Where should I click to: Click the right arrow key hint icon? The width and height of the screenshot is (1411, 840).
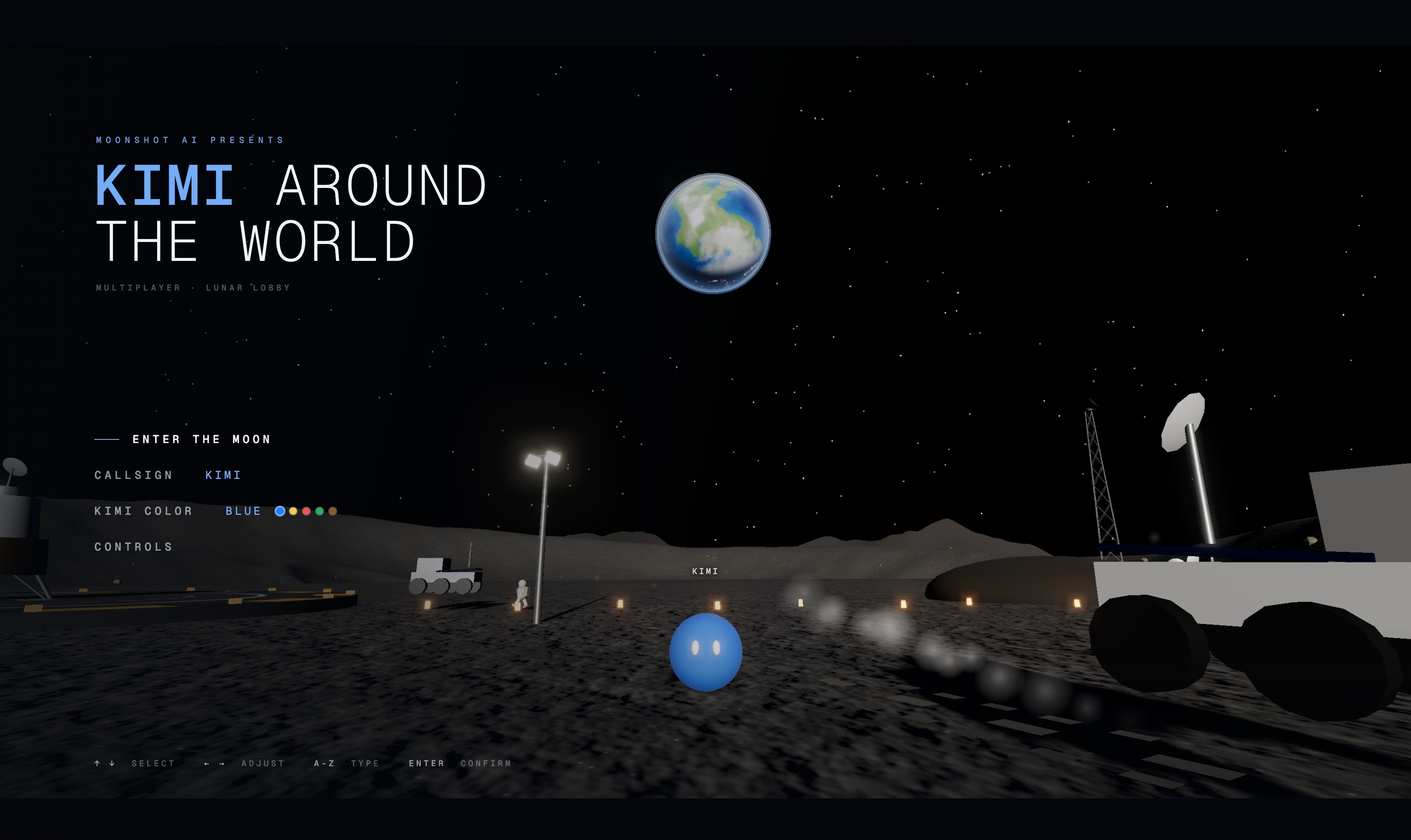[221, 764]
